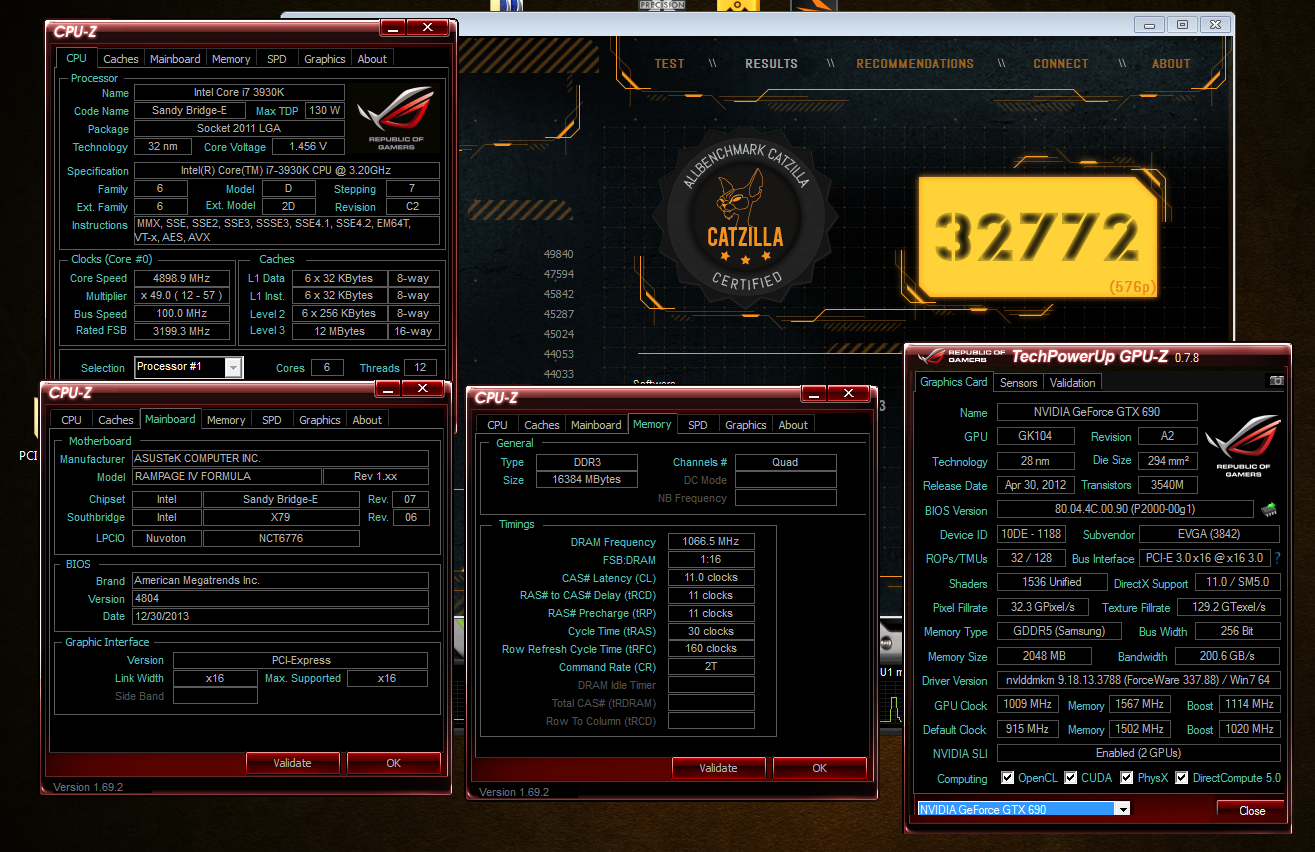Open the CONNECT section in Catzilla

point(1061,63)
